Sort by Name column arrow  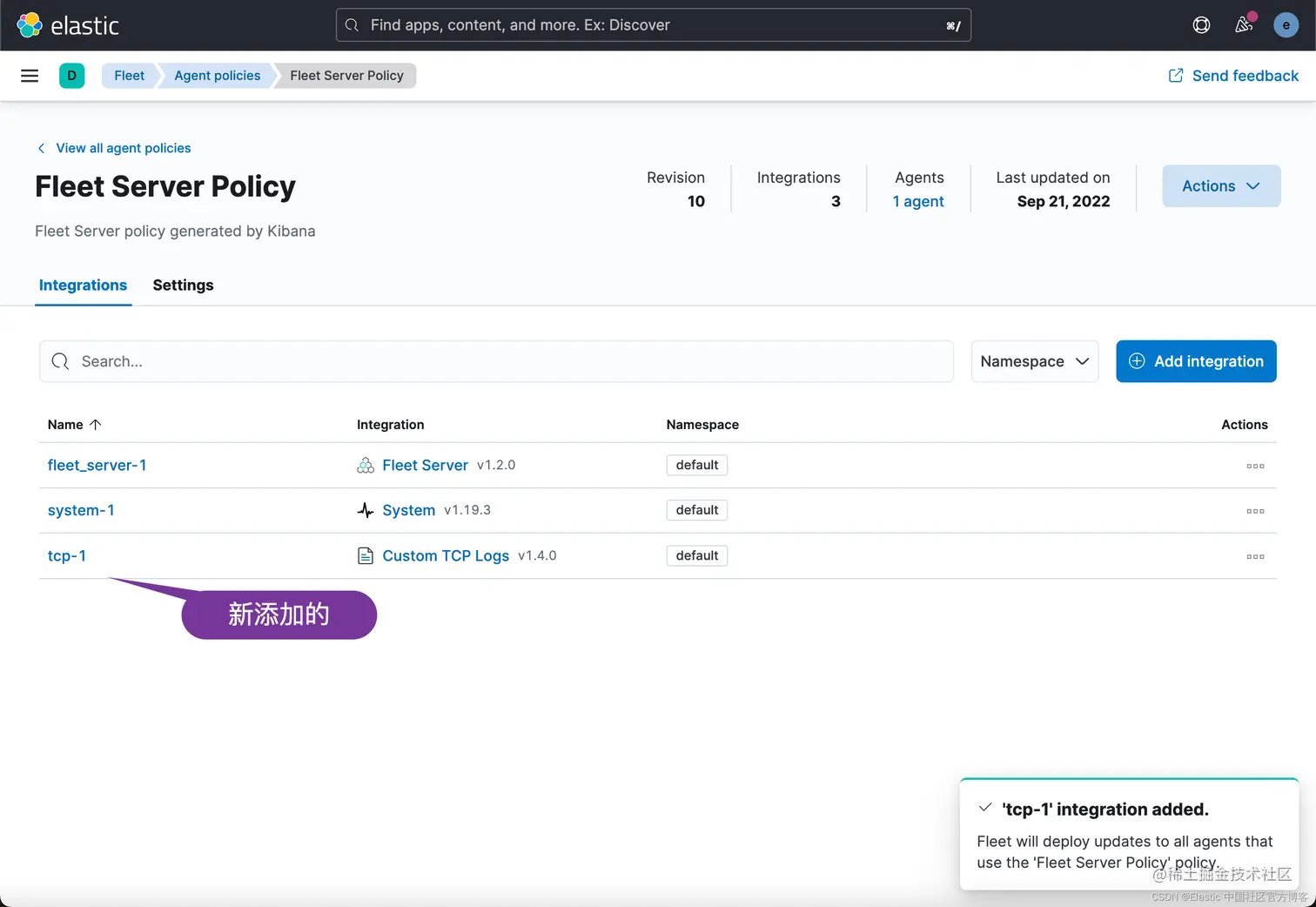[96, 425]
